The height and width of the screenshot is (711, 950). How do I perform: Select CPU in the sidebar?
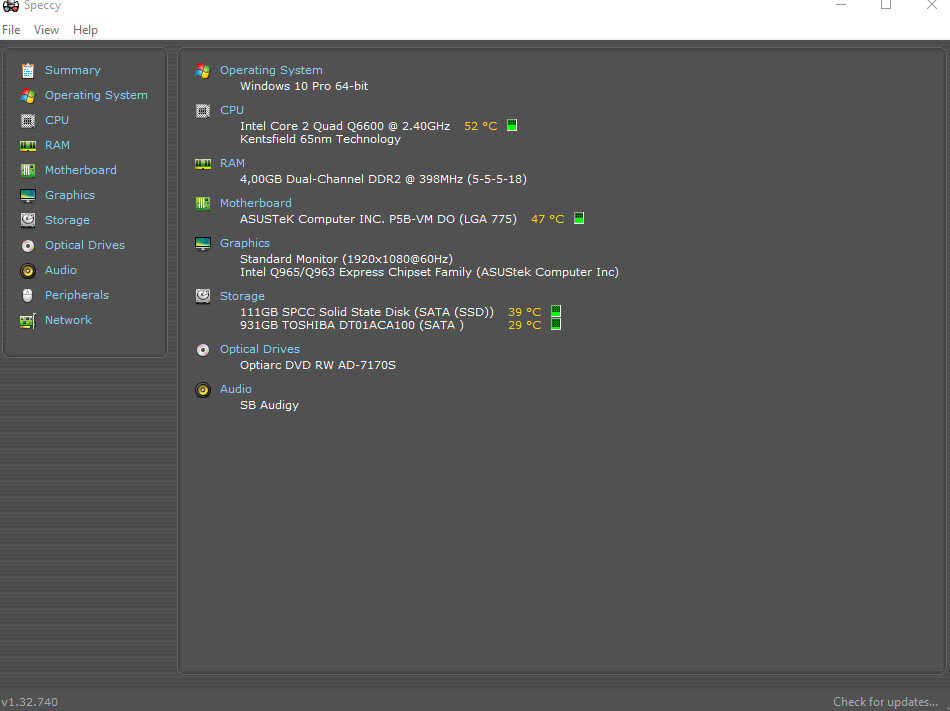(x=57, y=120)
